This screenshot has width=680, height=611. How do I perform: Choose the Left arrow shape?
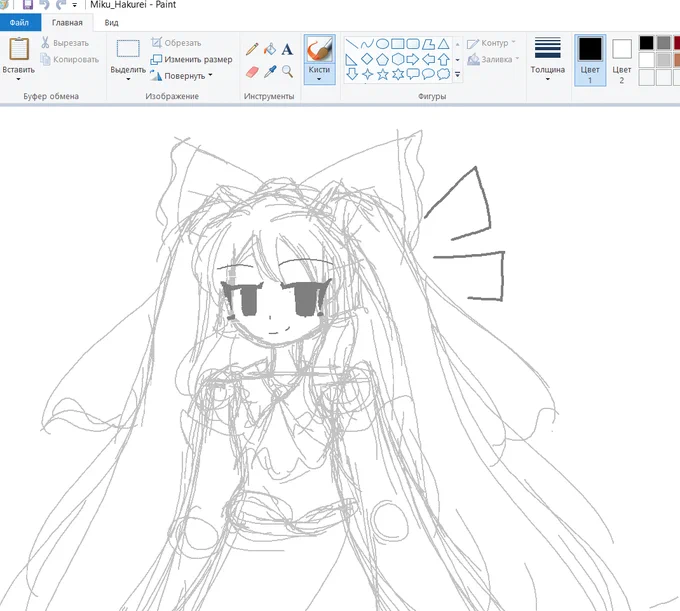(x=428, y=59)
